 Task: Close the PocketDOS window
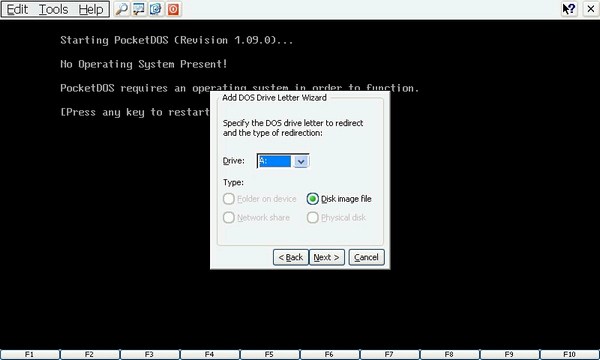(x=591, y=9)
